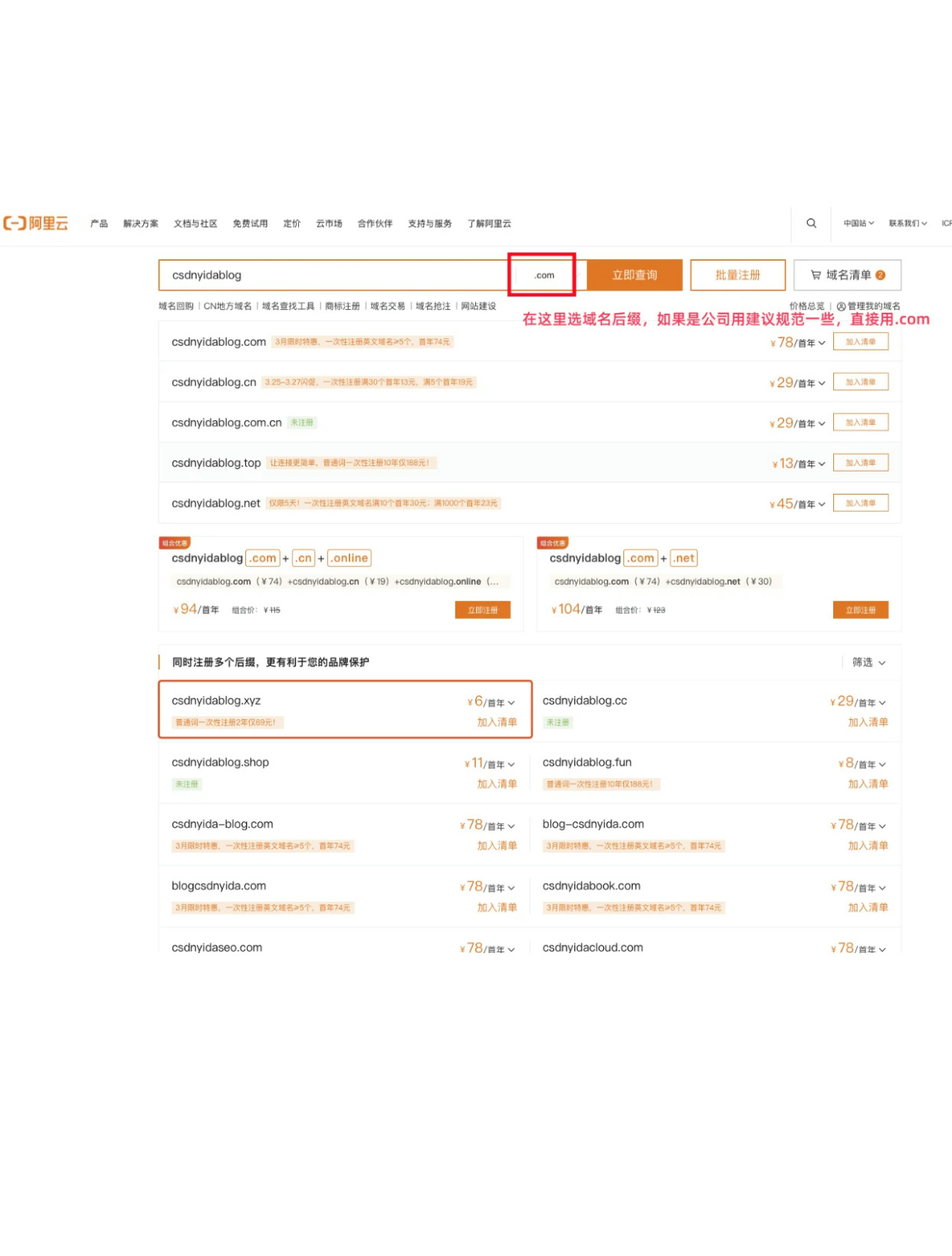Add csdnyidablog.top to list

(860, 462)
